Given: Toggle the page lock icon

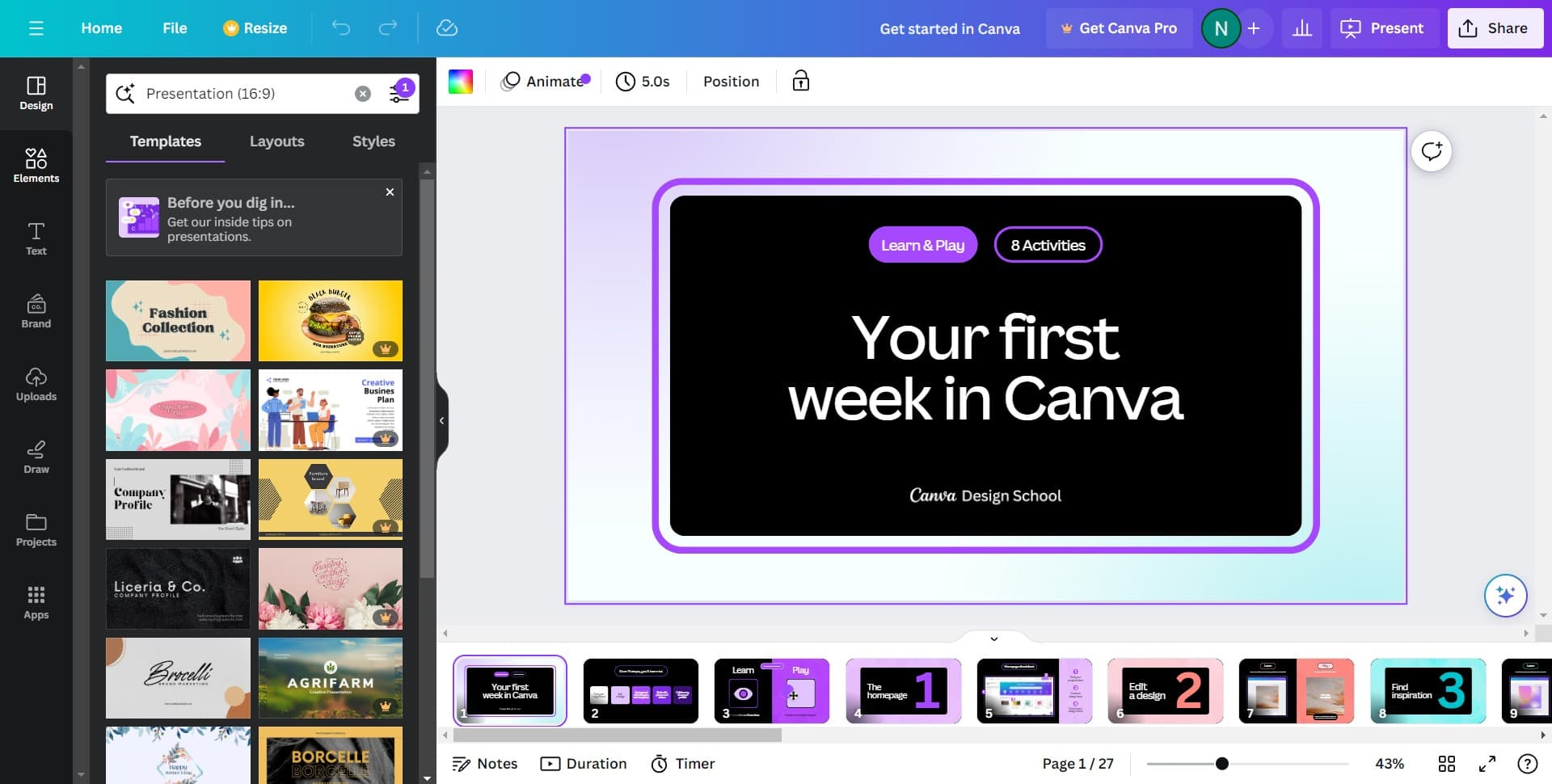Looking at the screenshot, I should [800, 81].
